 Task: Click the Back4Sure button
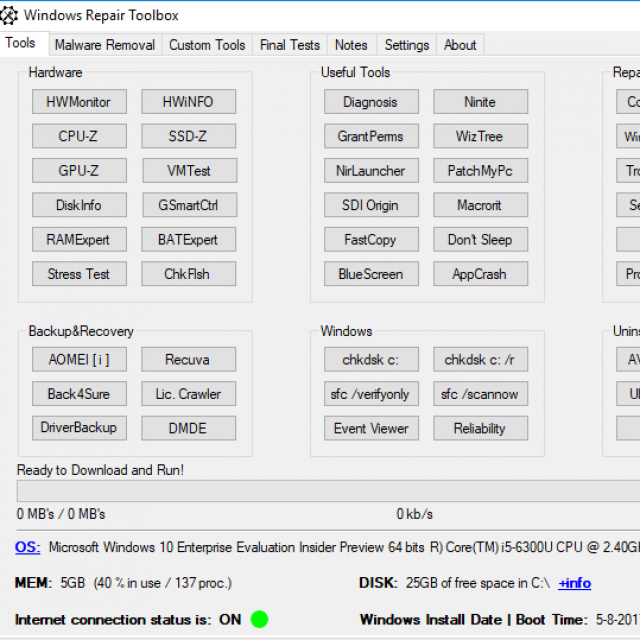(79, 393)
